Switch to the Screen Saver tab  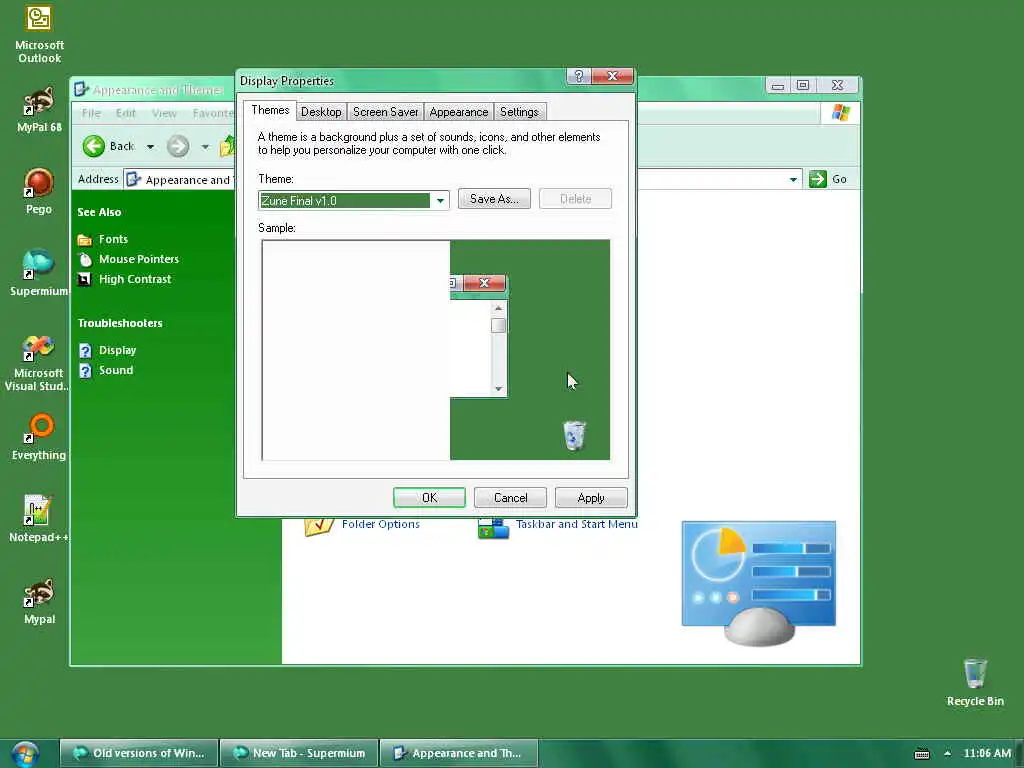[385, 112]
